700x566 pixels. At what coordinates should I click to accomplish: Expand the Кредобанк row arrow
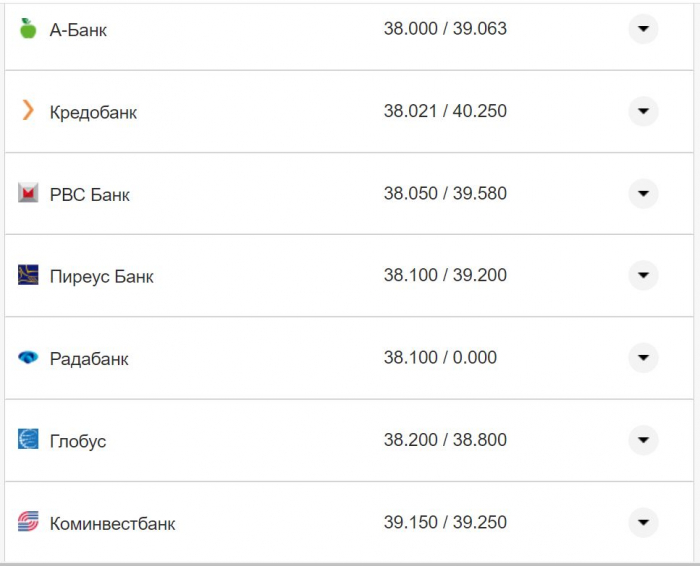[x=643, y=111]
